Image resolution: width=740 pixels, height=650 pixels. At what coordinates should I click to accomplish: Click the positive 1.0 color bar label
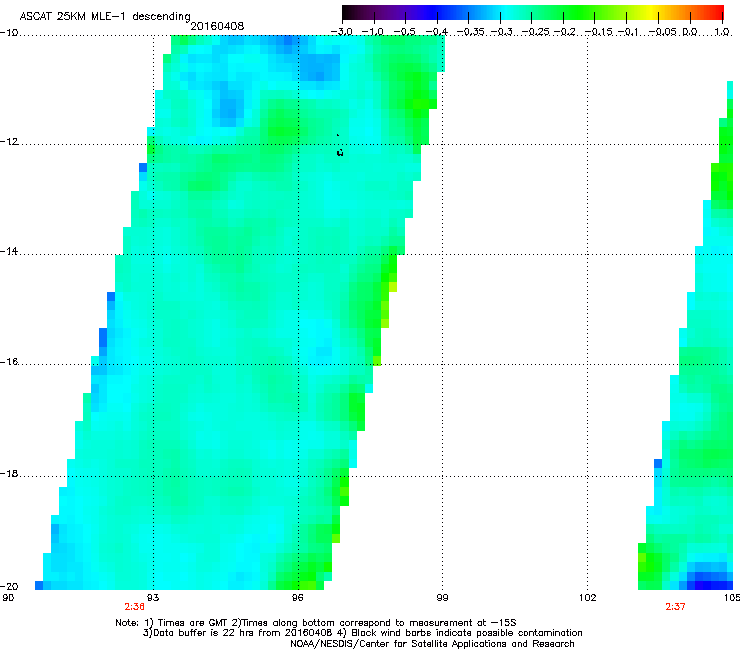(722, 32)
